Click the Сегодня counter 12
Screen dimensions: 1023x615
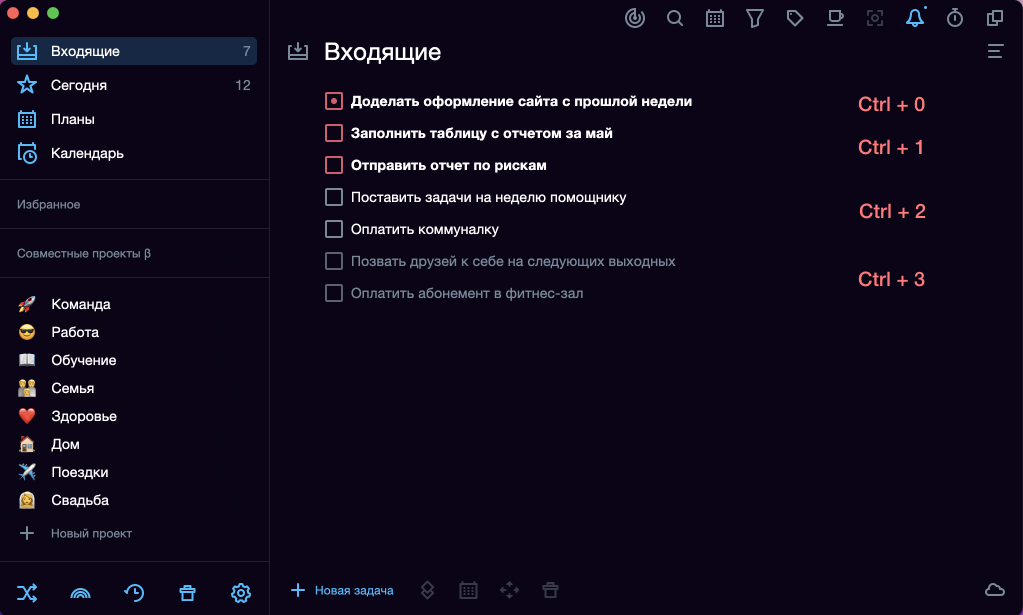click(x=243, y=85)
